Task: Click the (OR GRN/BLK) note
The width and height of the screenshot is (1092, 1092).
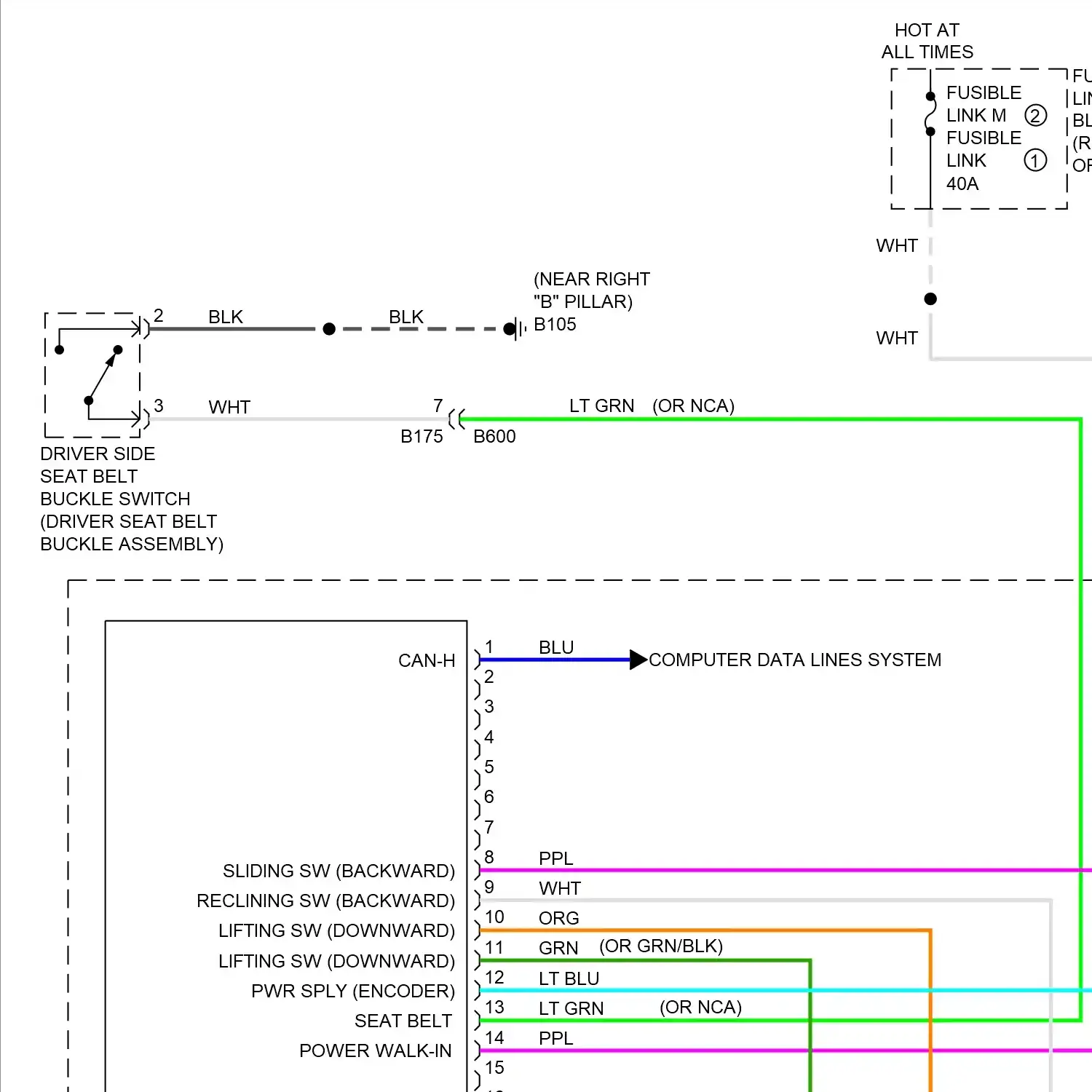Action: [661, 946]
